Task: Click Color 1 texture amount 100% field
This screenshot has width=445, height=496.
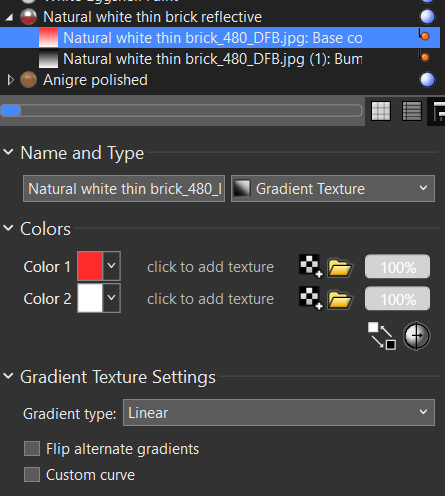Action: [397, 267]
